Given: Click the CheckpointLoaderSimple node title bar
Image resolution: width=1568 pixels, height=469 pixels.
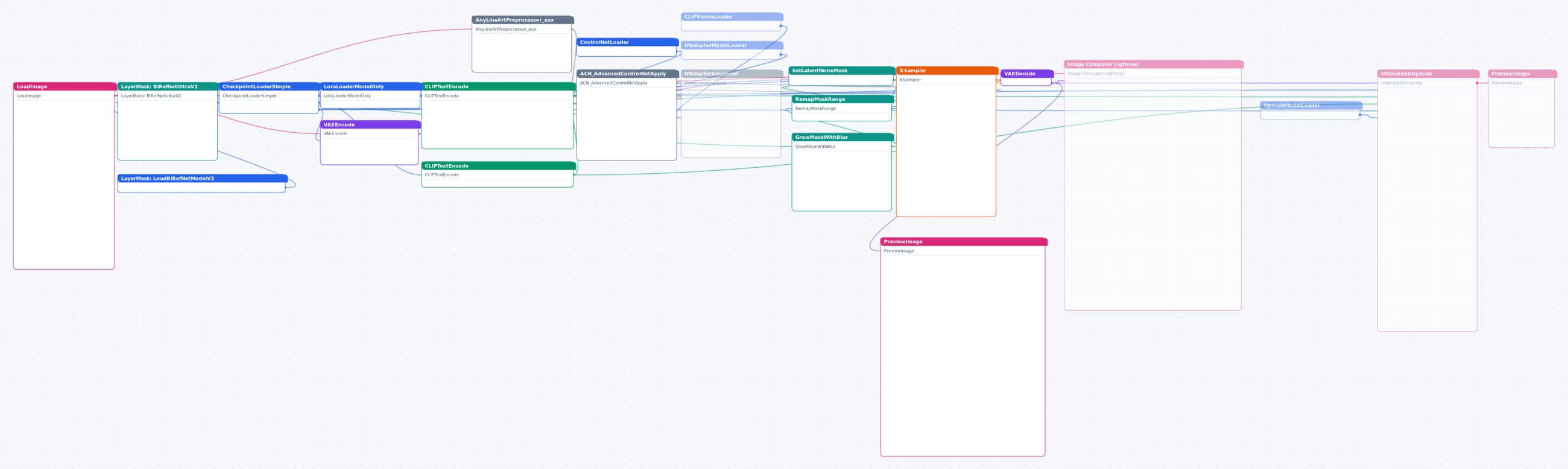Looking at the screenshot, I should point(270,86).
